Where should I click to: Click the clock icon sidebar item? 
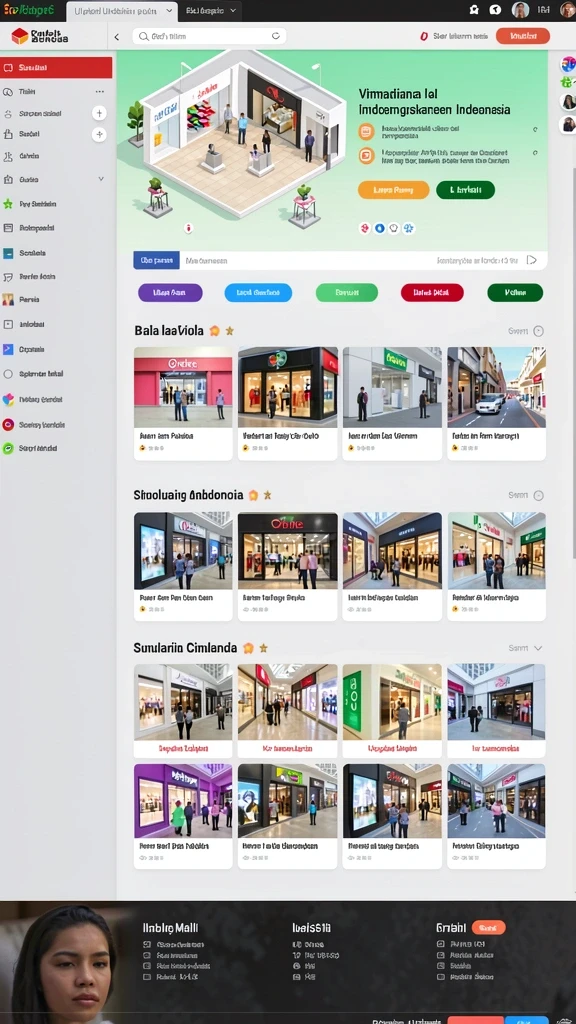pos(8,92)
